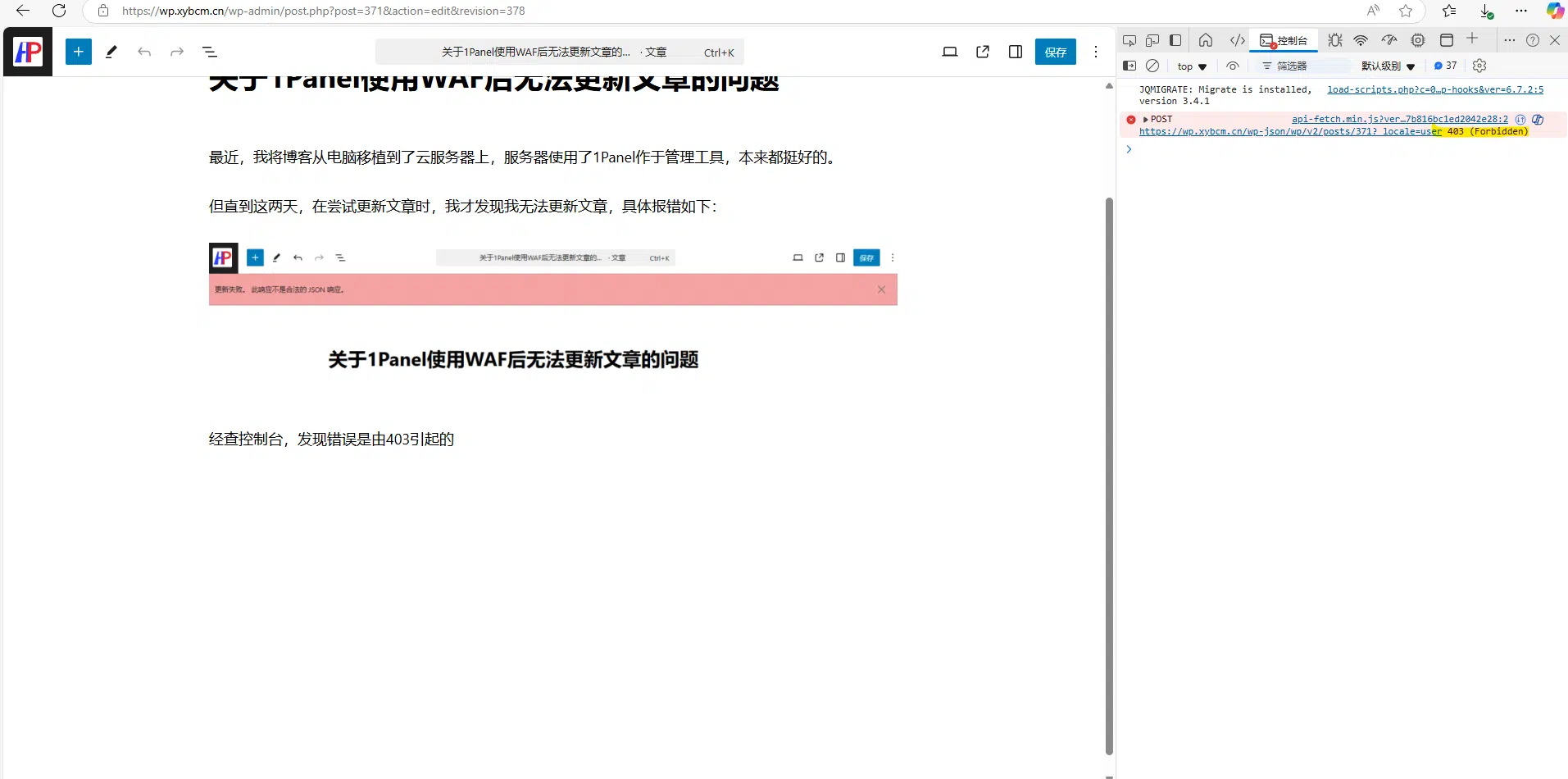Click the plus to add more DevTools tools
1568x779 pixels.
click(1472, 39)
